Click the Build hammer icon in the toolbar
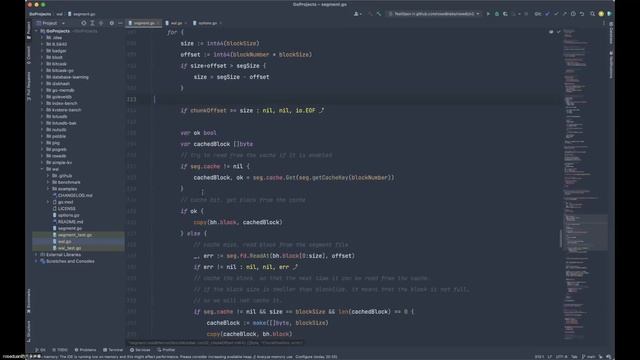The height and width of the screenshot is (360, 640). pos(379,14)
